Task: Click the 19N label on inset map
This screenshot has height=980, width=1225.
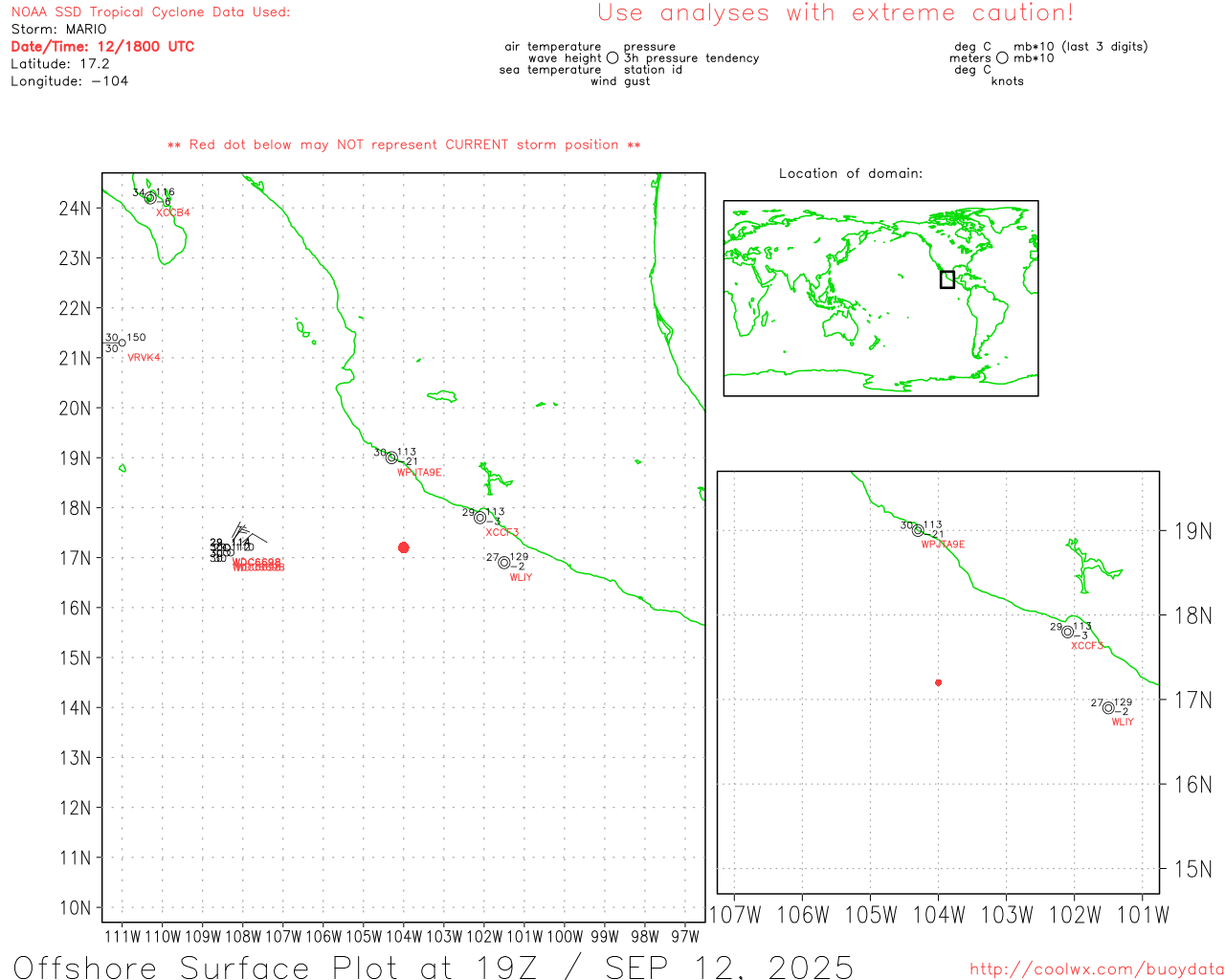Action: [1193, 531]
